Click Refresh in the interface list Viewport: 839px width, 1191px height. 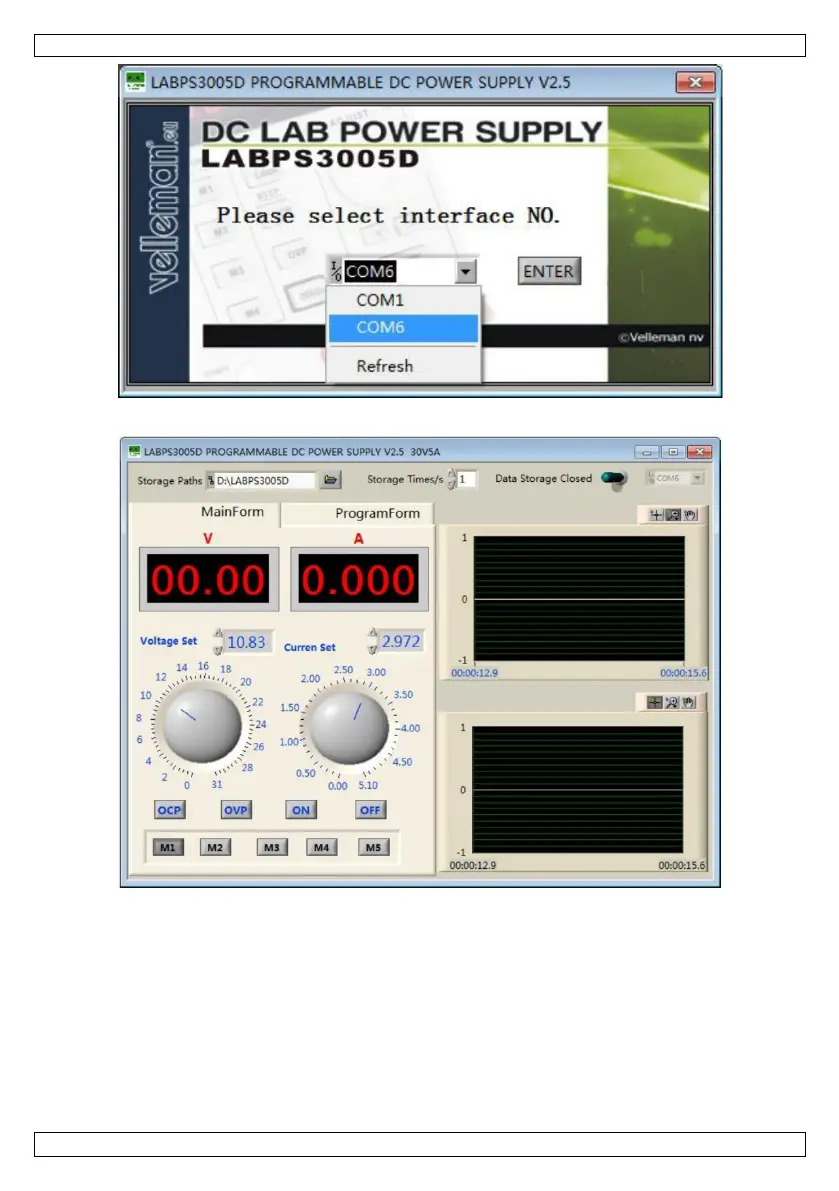pos(403,366)
